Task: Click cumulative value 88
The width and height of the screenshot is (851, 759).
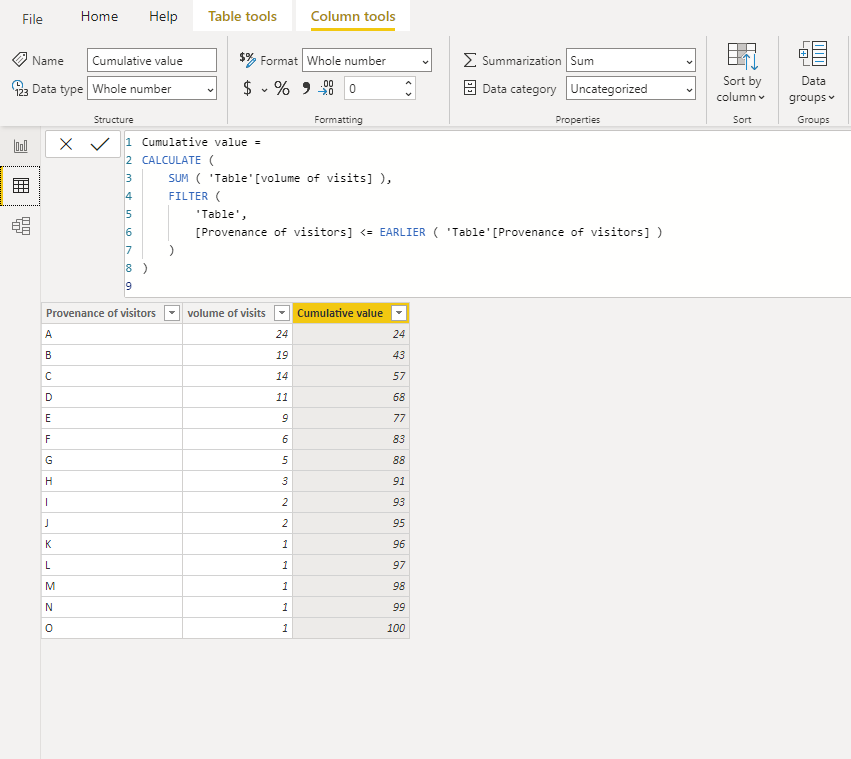Action: (x=351, y=460)
